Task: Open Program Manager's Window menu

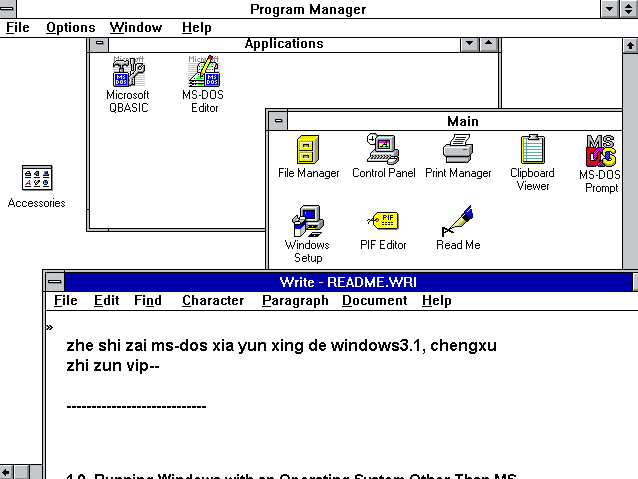Action: [x=136, y=27]
